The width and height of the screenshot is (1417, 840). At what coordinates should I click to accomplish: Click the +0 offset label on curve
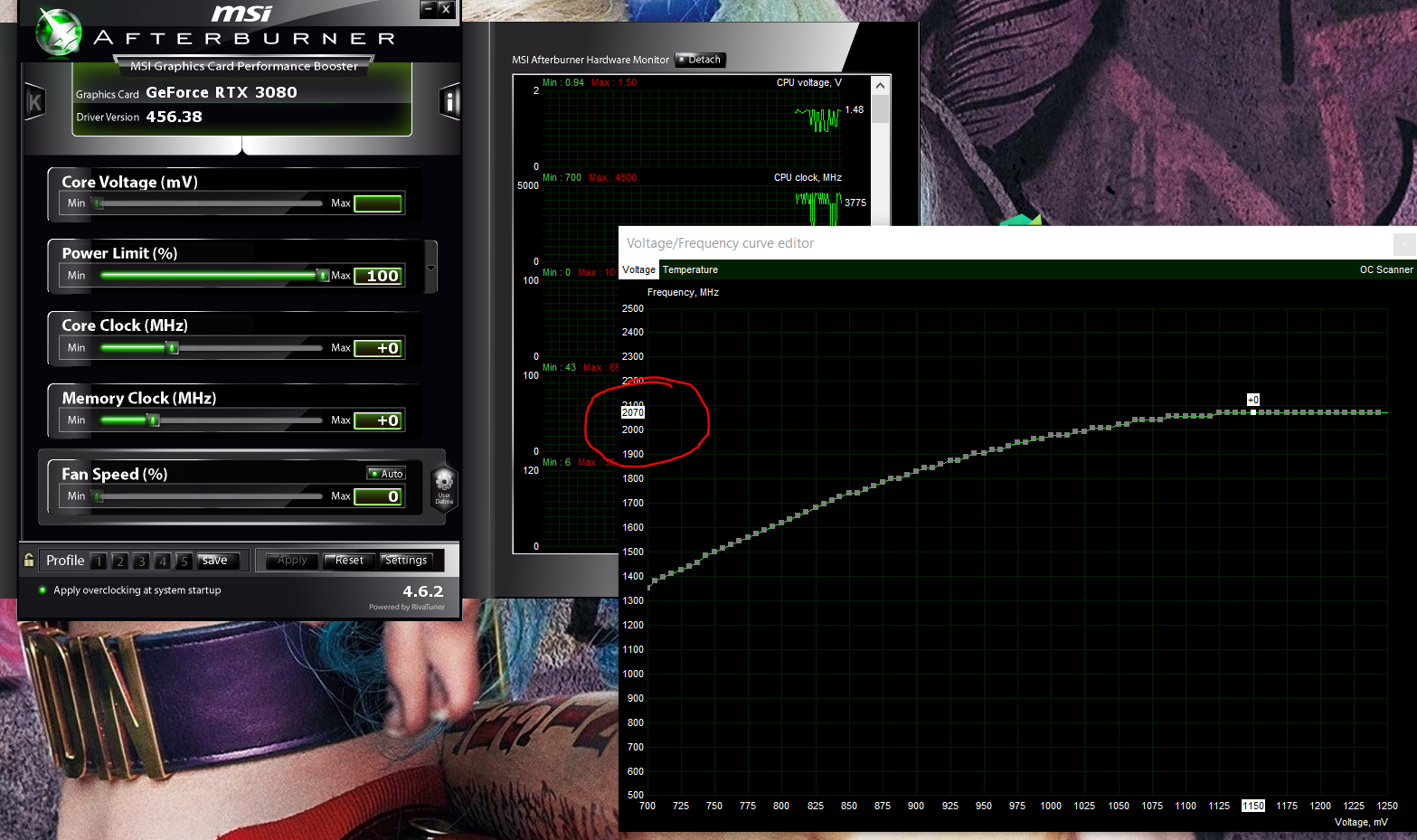pos(1253,400)
